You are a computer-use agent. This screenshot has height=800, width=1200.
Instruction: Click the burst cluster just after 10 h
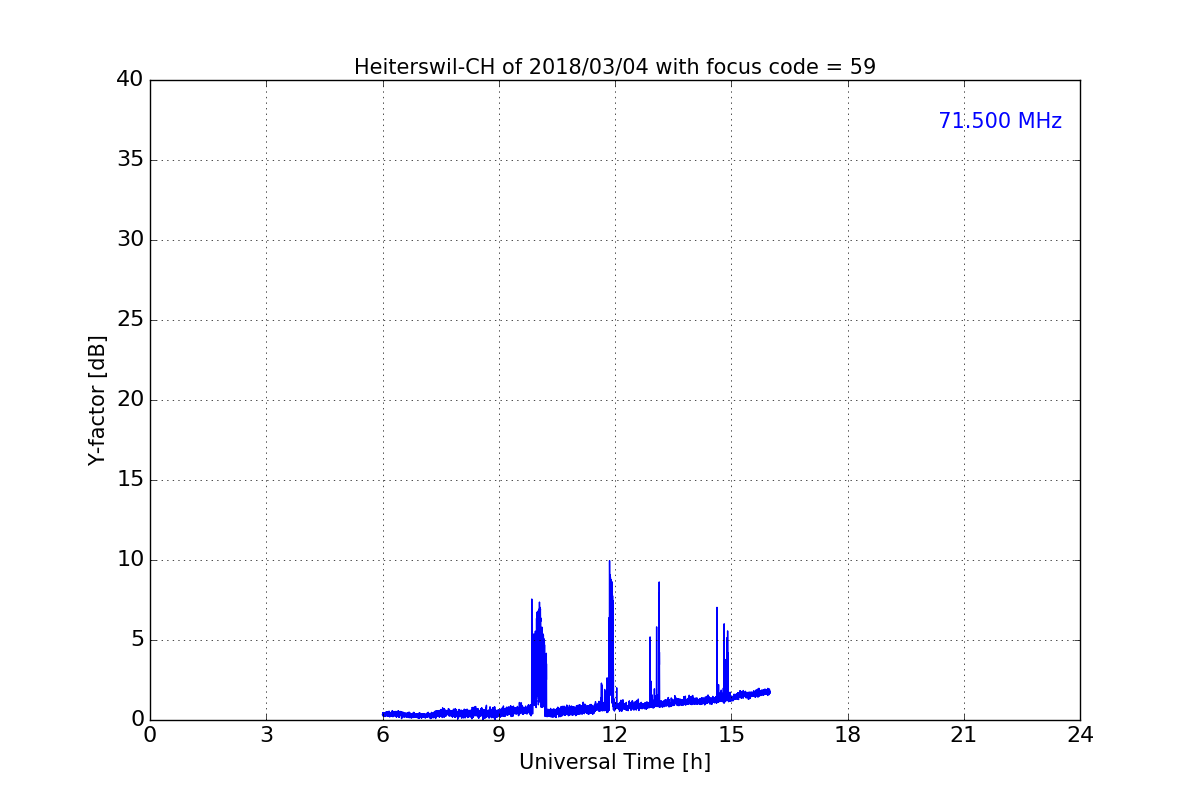click(x=539, y=658)
